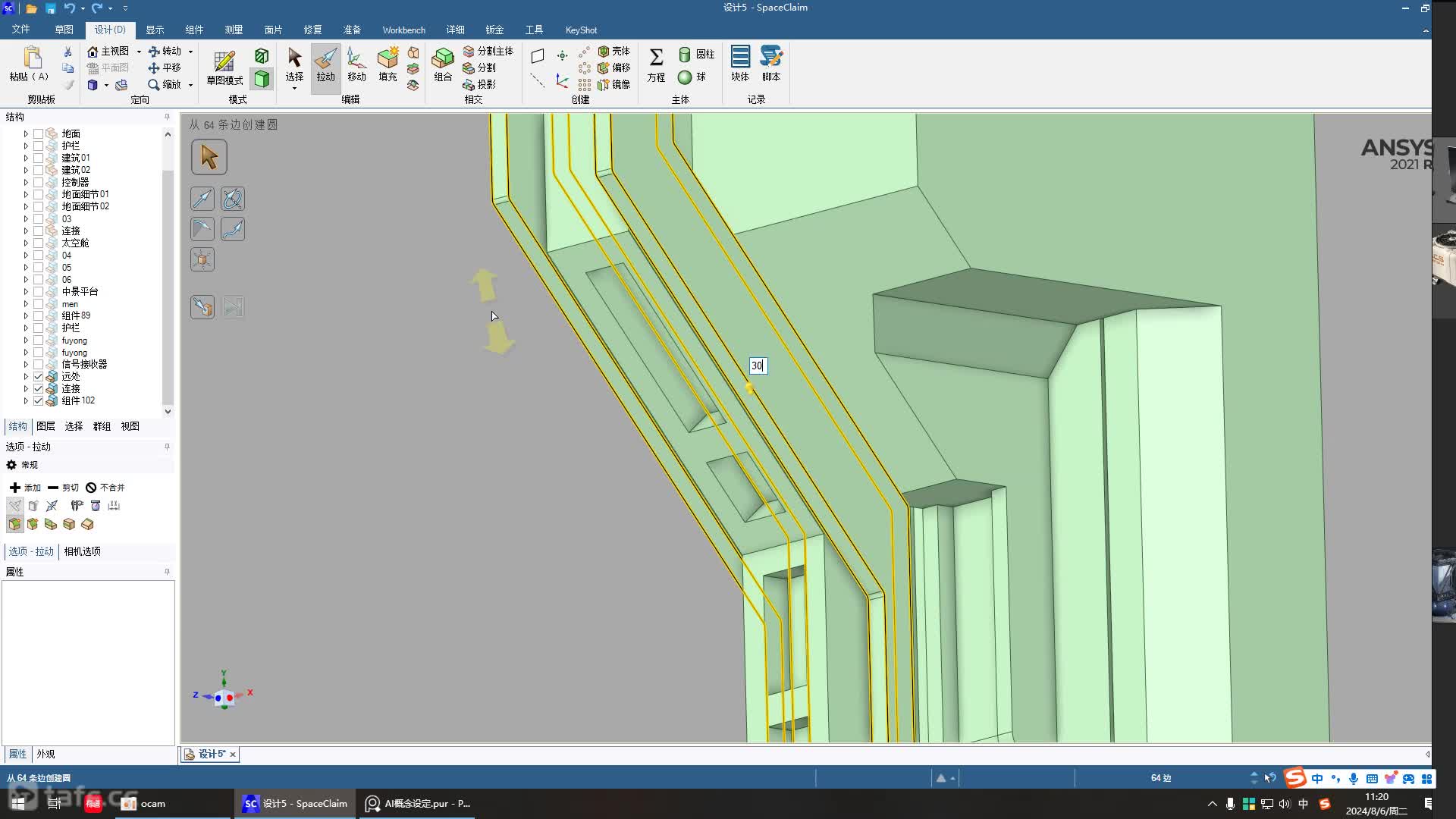Expand the 组件 89 tree node
This screenshot has width=1456, height=819.
pos(26,315)
